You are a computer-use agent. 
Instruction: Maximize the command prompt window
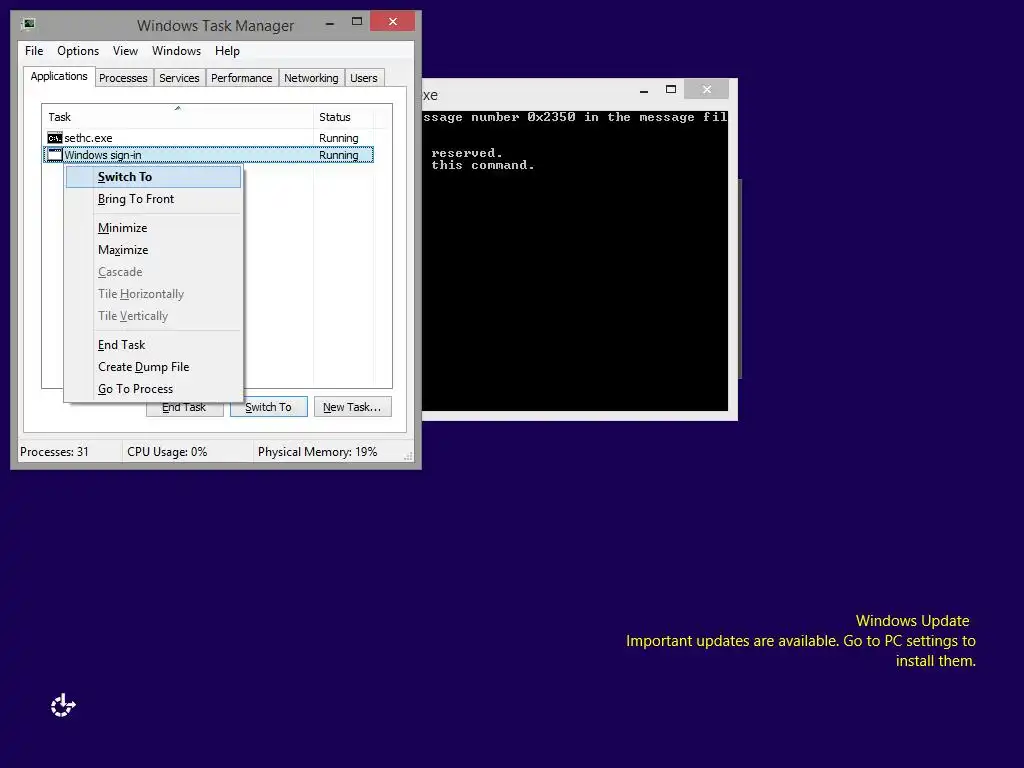coord(671,89)
